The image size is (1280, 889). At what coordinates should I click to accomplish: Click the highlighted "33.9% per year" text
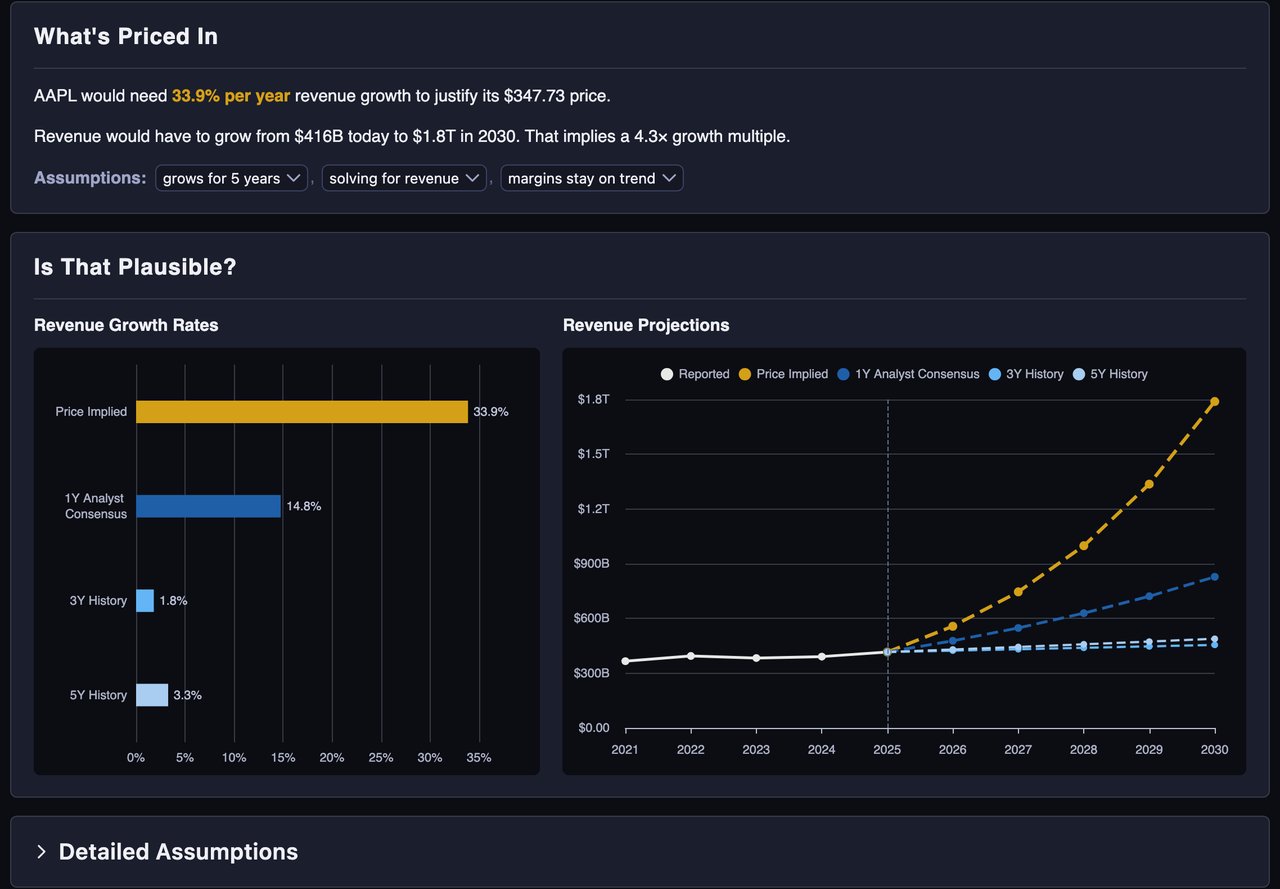pyautogui.click(x=231, y=96)
